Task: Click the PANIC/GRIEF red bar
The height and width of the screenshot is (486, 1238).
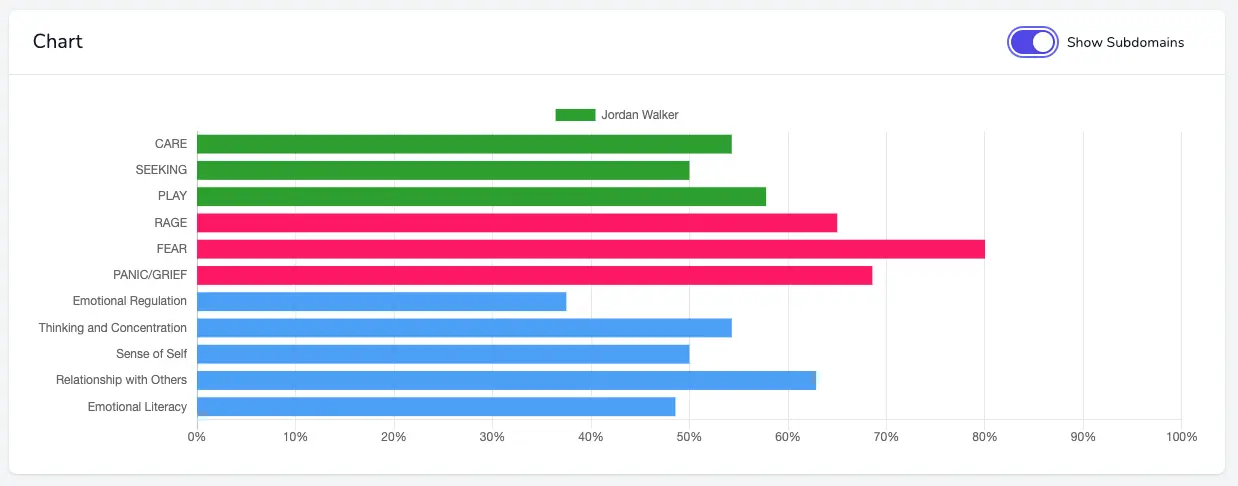Action: click(534, 275)
